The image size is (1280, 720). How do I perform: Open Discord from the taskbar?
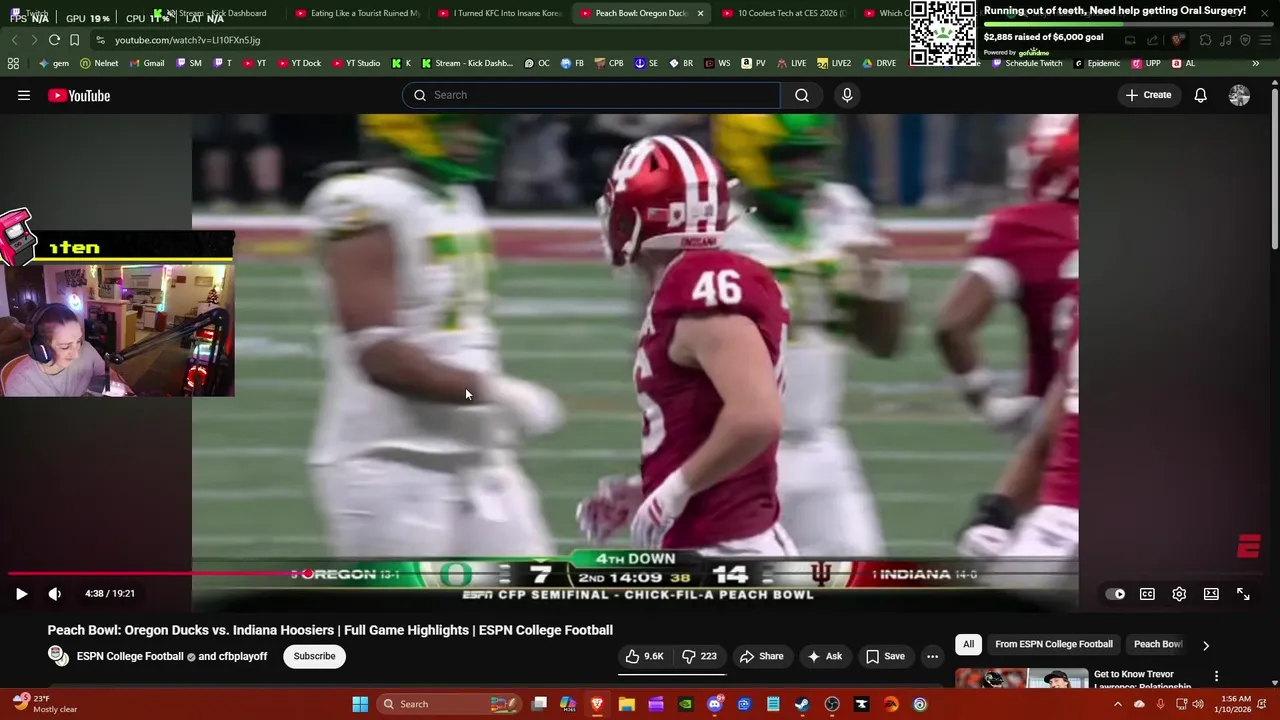click(x=714, y=704)
